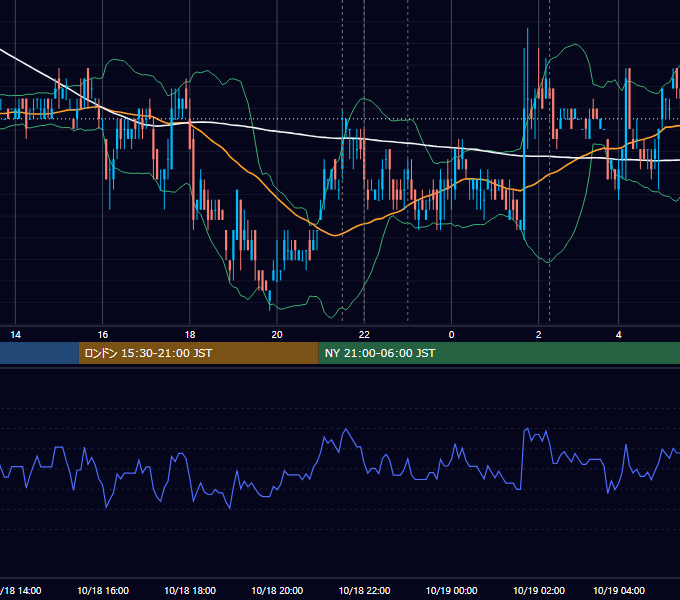Click the 10/19 02:00 date label

pyautogui.click(x=539, y=590)
